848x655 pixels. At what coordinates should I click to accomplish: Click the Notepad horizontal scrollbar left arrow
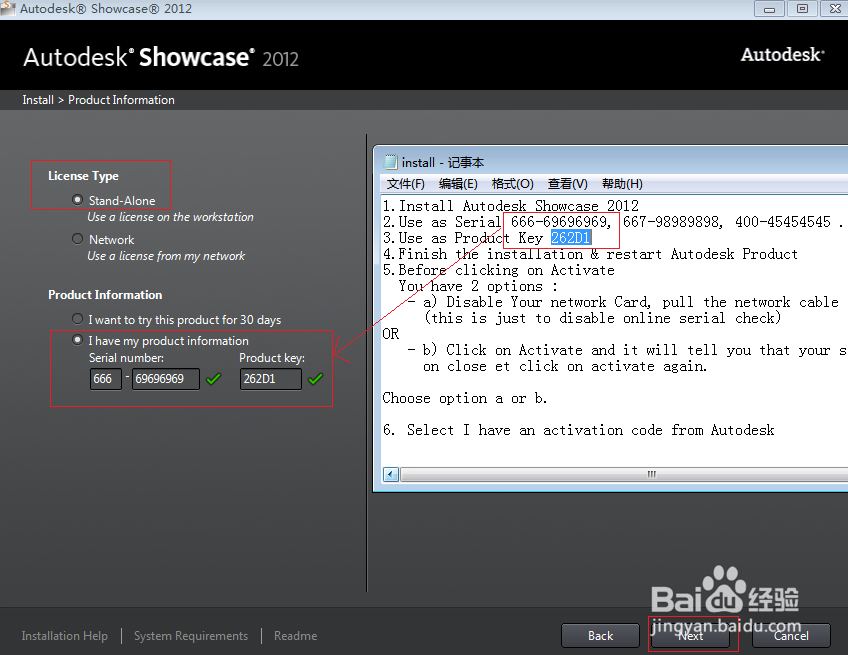click(391, 474)
